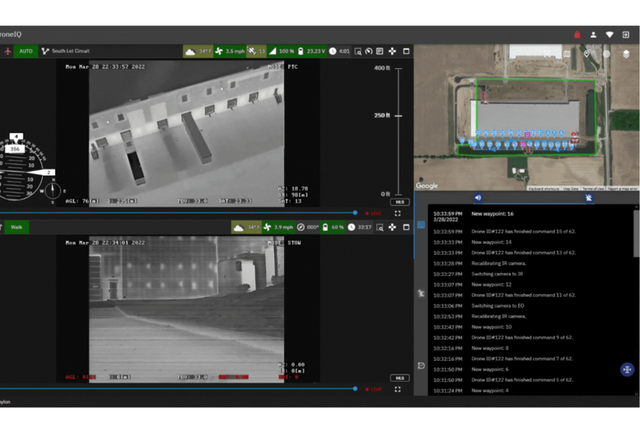Toggle the alarm light tab in log panel
640x427 pixels.
point(589,198)
